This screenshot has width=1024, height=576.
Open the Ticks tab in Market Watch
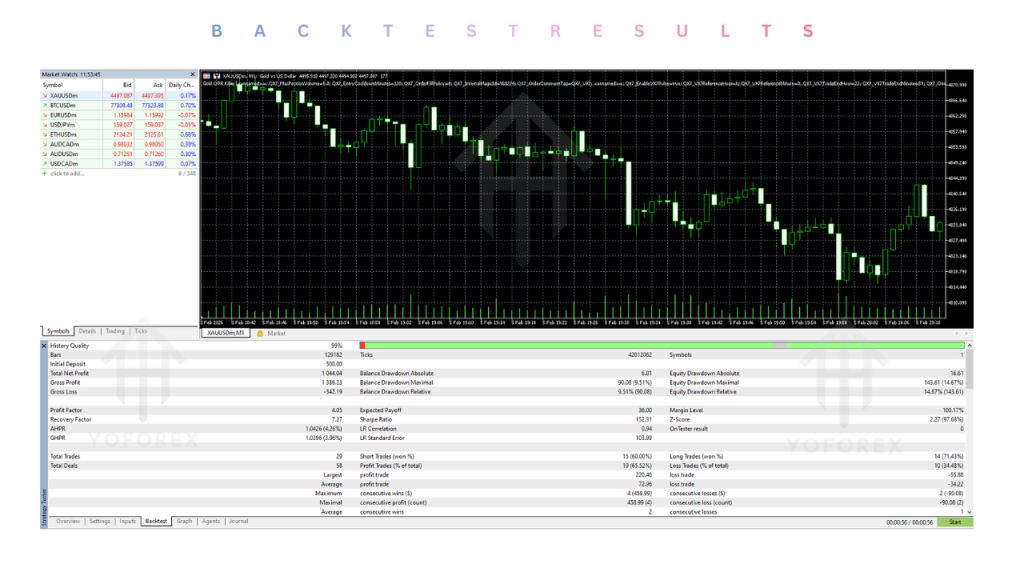141,331
